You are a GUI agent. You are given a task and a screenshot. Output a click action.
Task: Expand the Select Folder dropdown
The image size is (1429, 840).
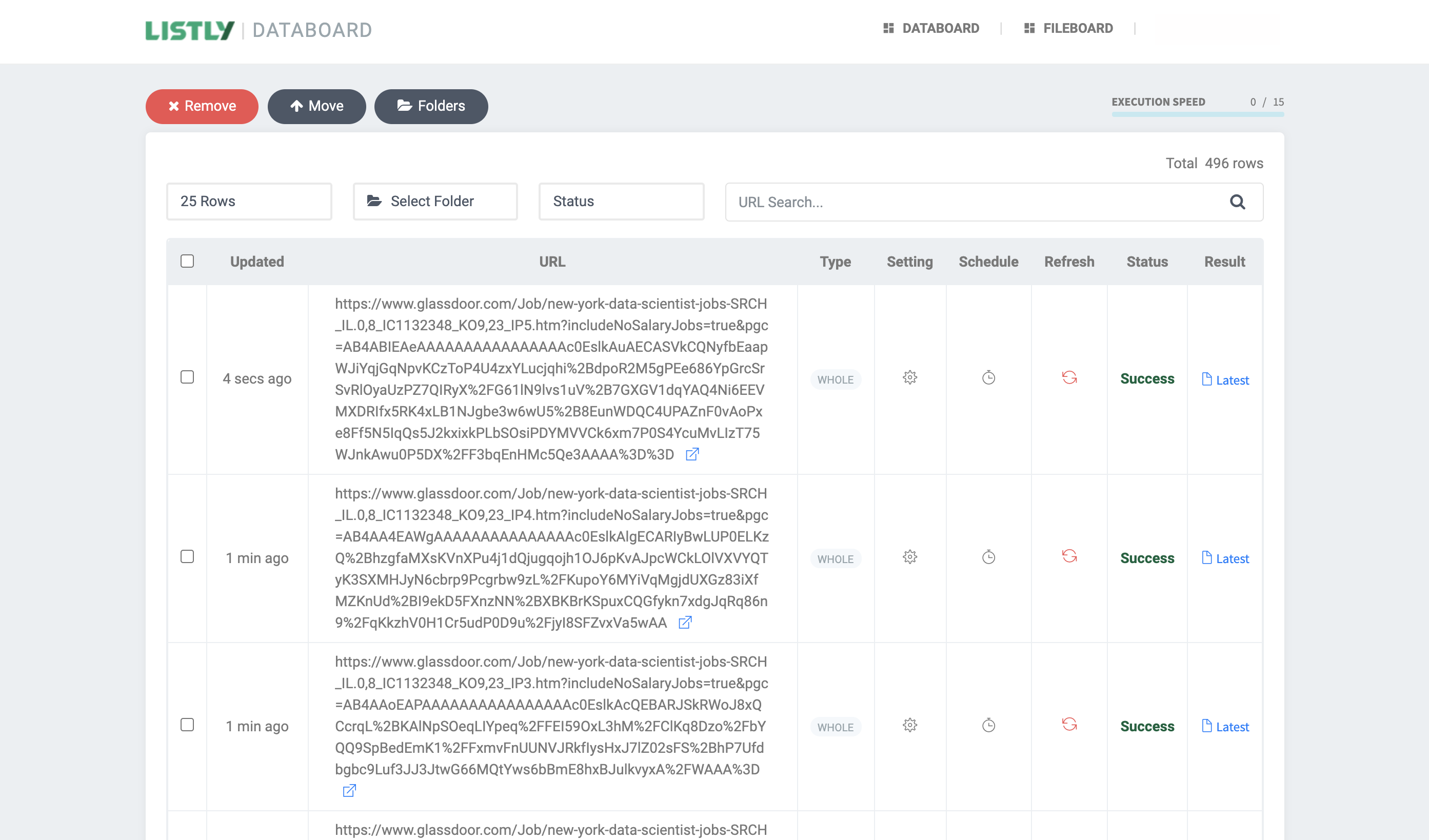(x=435, y=202)
